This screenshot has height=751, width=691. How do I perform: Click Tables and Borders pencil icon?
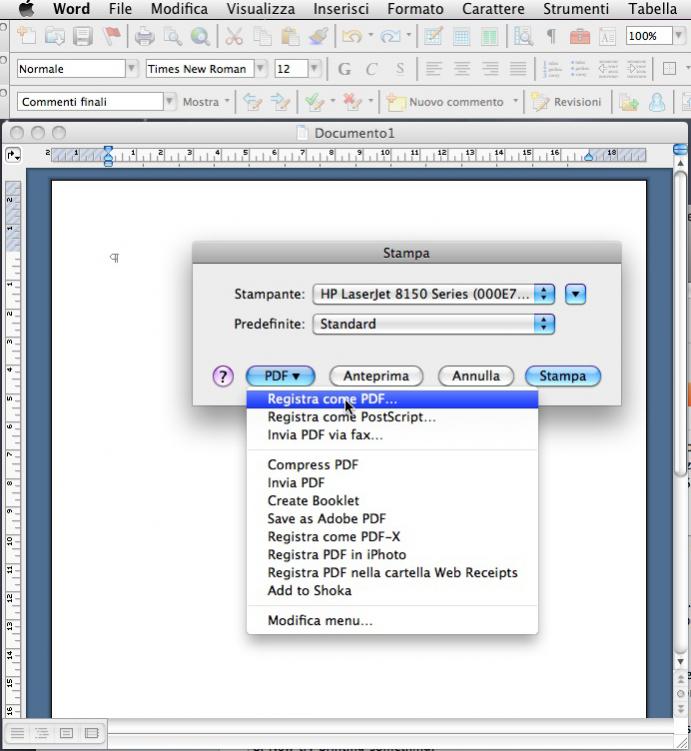click(433, 36)
